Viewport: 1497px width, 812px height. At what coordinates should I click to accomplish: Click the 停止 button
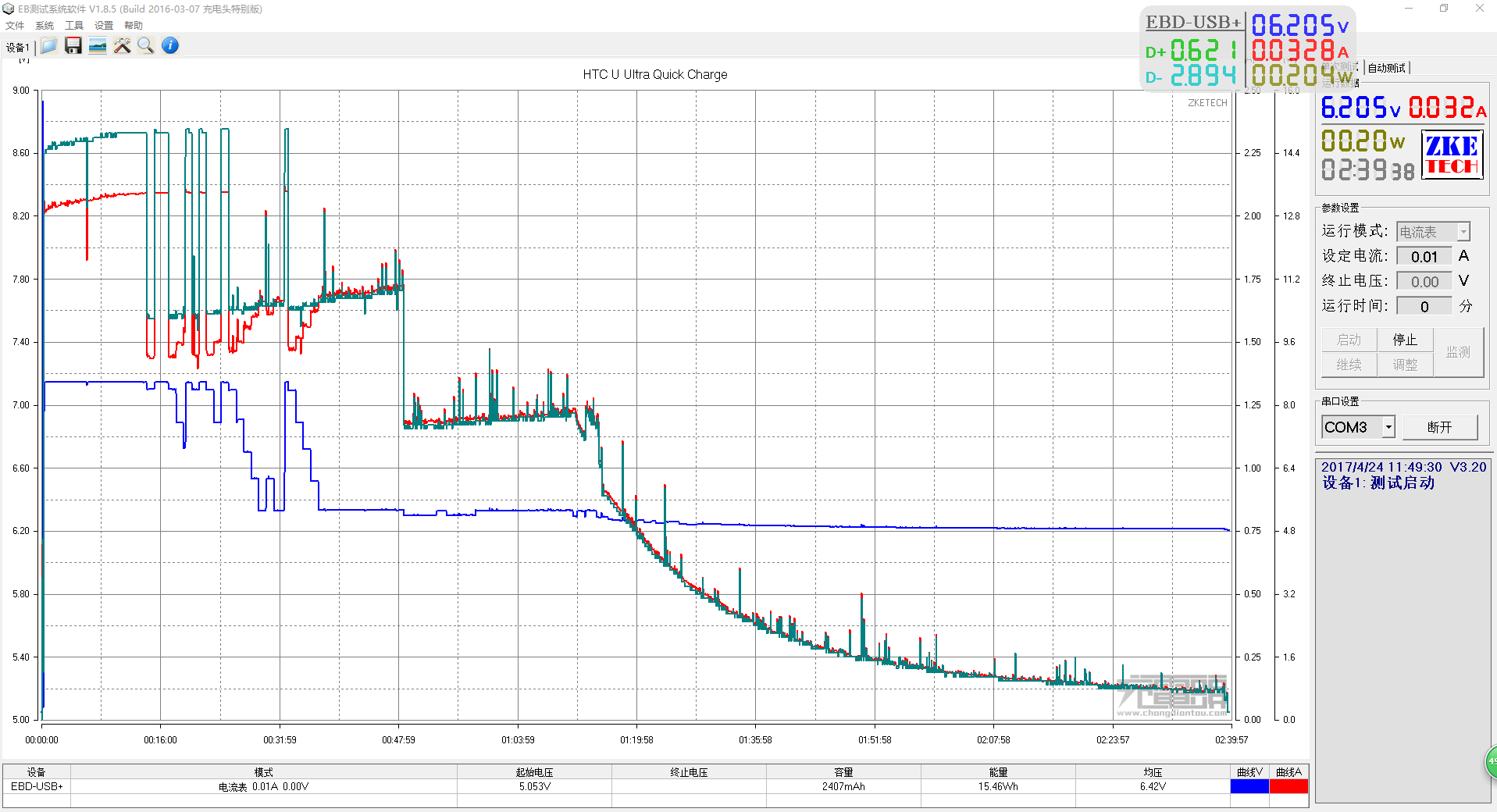click(1405, 340)
